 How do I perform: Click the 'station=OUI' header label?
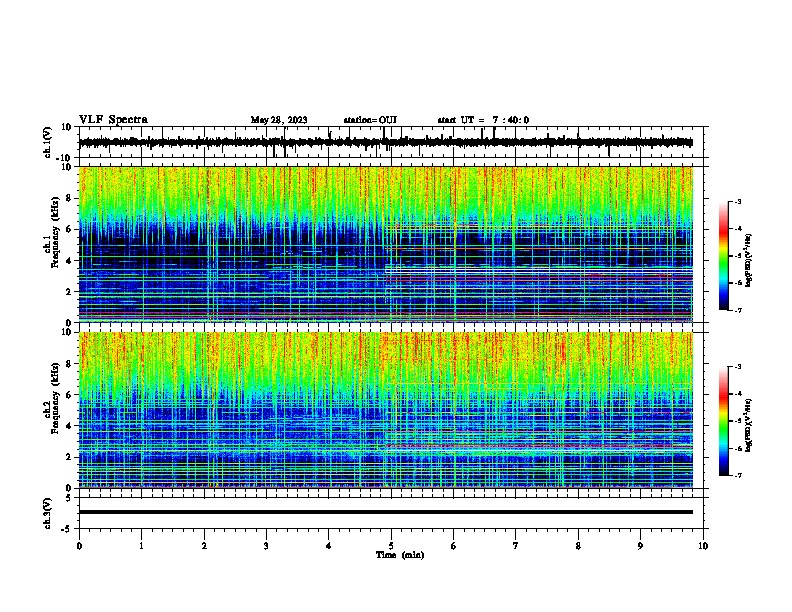tap(370, 120)
